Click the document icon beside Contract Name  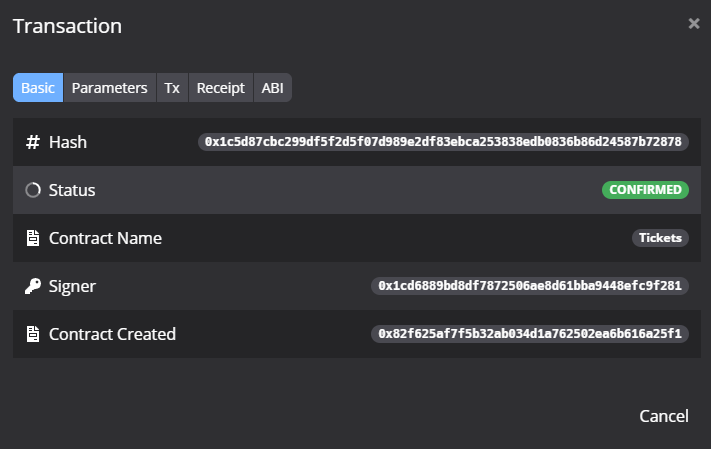coord(32,238)
